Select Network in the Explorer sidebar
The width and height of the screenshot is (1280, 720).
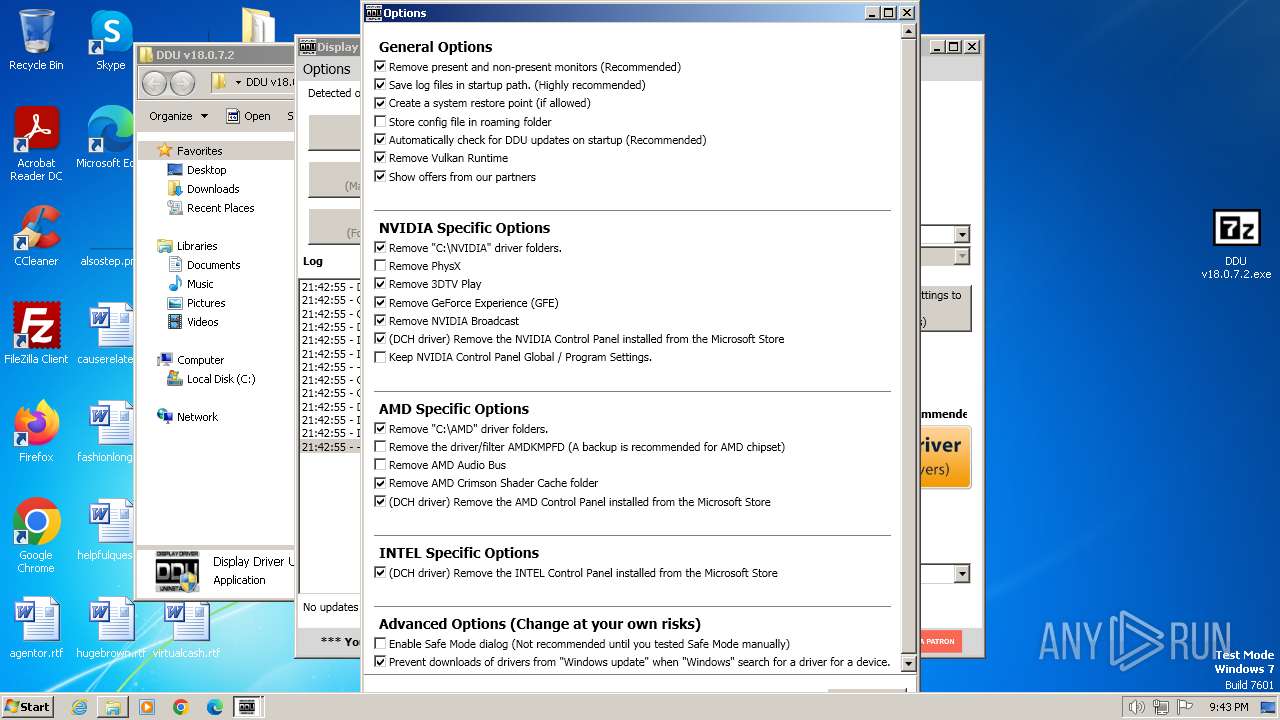coord(197,417)
